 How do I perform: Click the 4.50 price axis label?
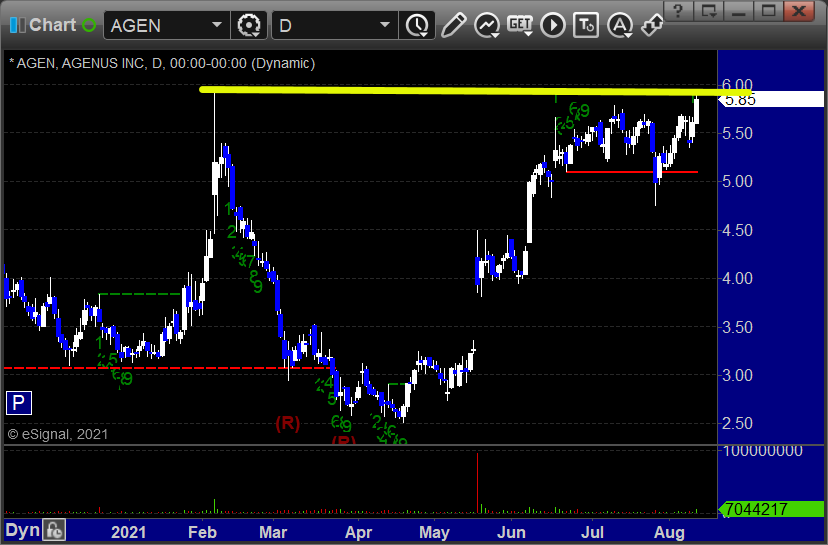pyautogui.click(x=737, y=230)
